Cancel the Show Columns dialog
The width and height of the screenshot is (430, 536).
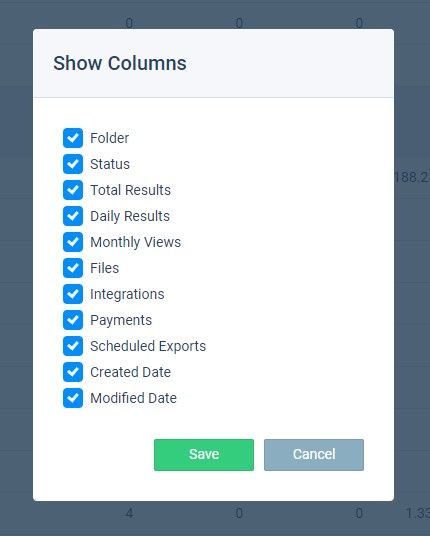pyautogui.click(x=314, y=455)
